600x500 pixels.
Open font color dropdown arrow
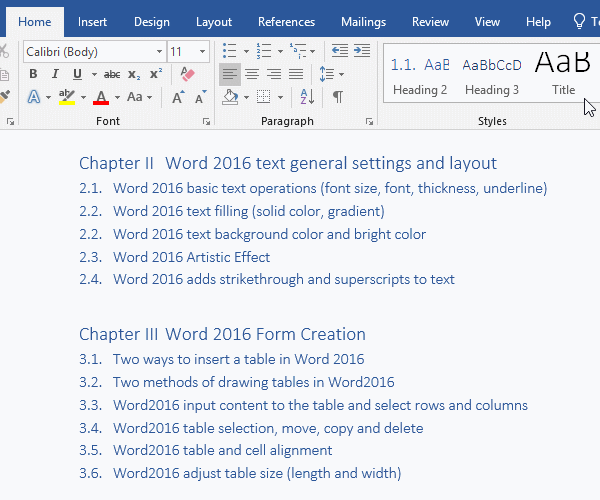tap(117, 97)
